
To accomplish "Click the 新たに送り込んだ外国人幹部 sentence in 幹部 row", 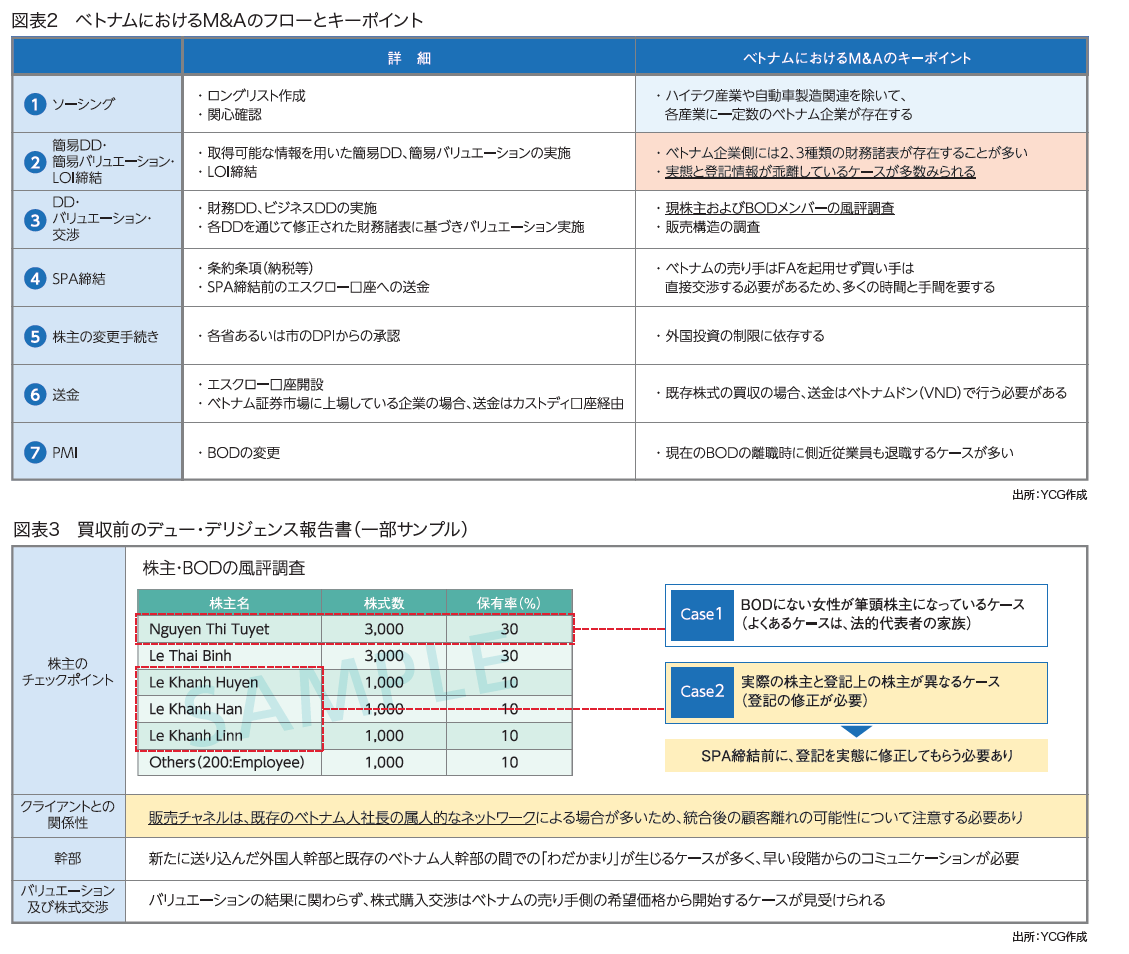I will point(584,858).
